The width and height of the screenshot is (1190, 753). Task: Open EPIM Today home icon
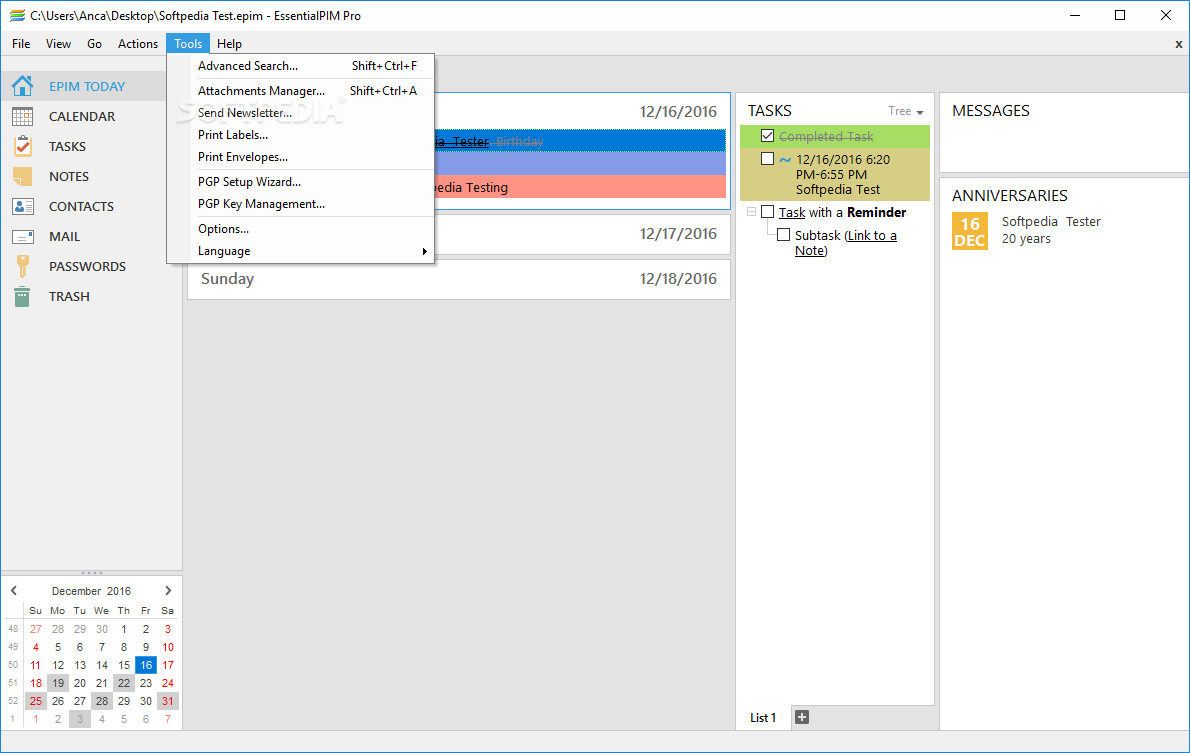[x=22, y=87]
